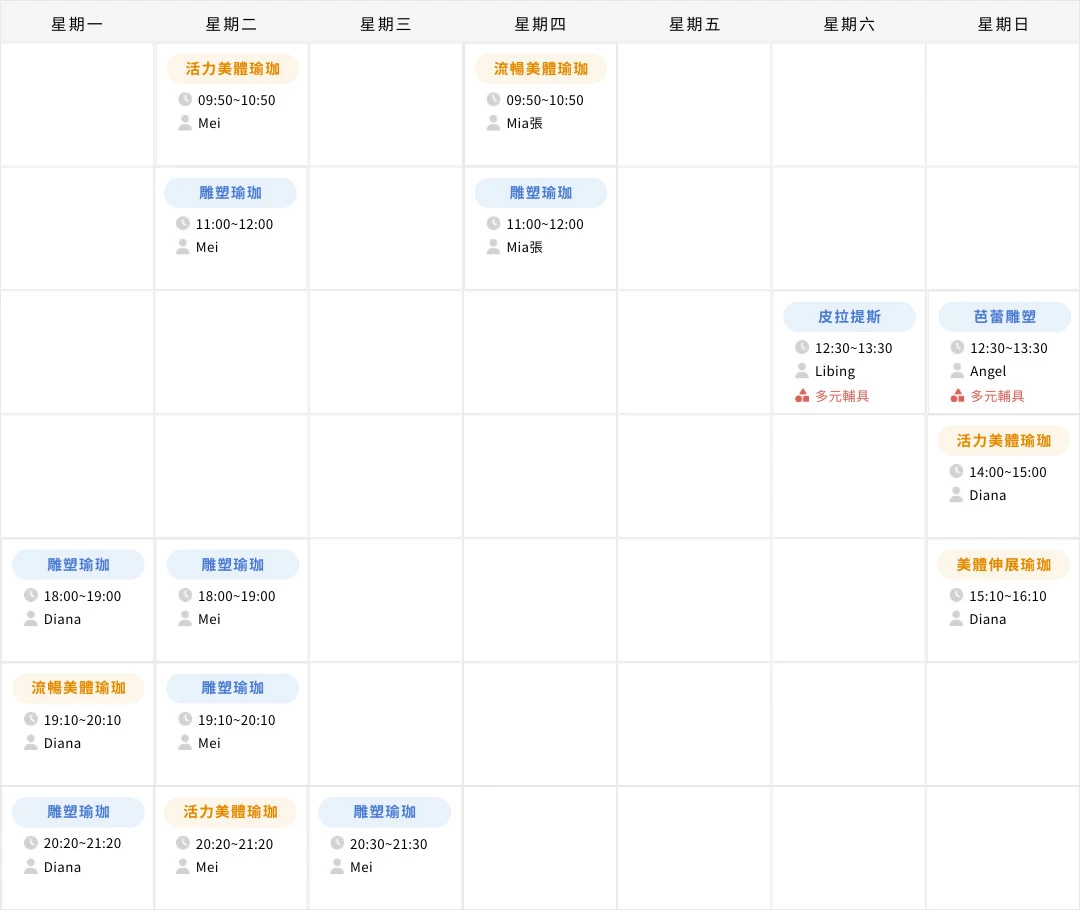Open the 芭蕾雕塑 class on Sunday
This screenshot has height=910, width=1080.
click(x=1004, y=316)
